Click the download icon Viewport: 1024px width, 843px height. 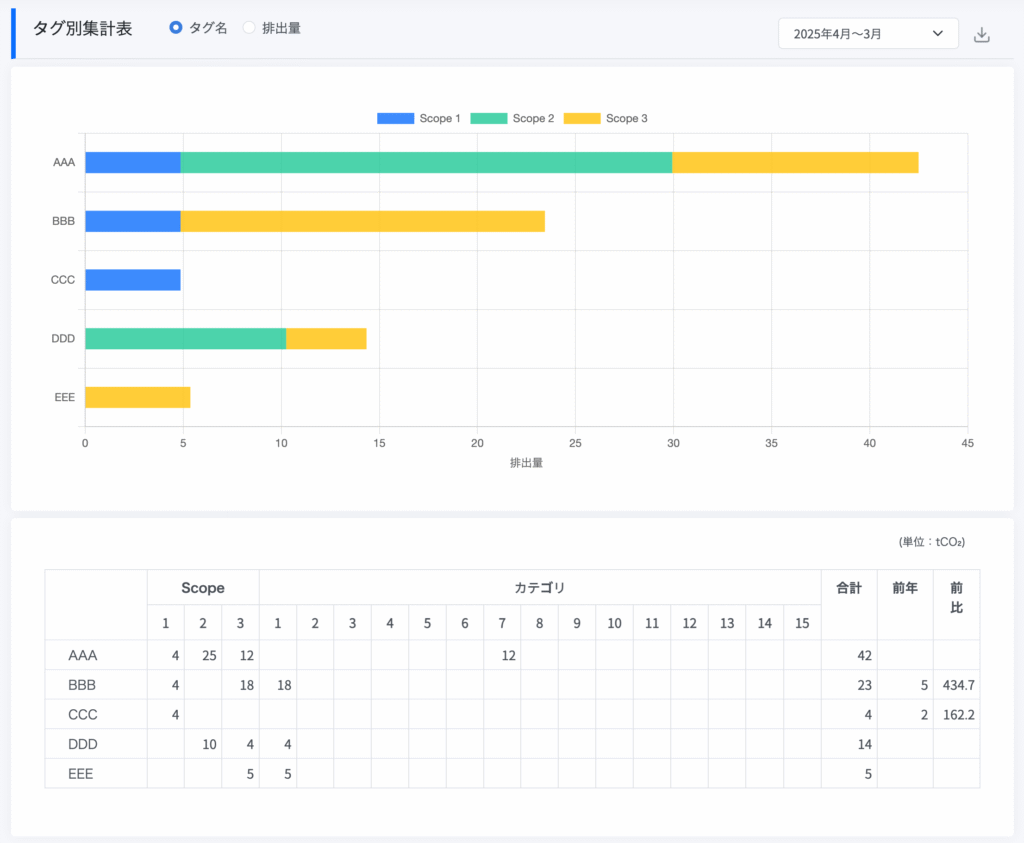(x=982, y=35)
